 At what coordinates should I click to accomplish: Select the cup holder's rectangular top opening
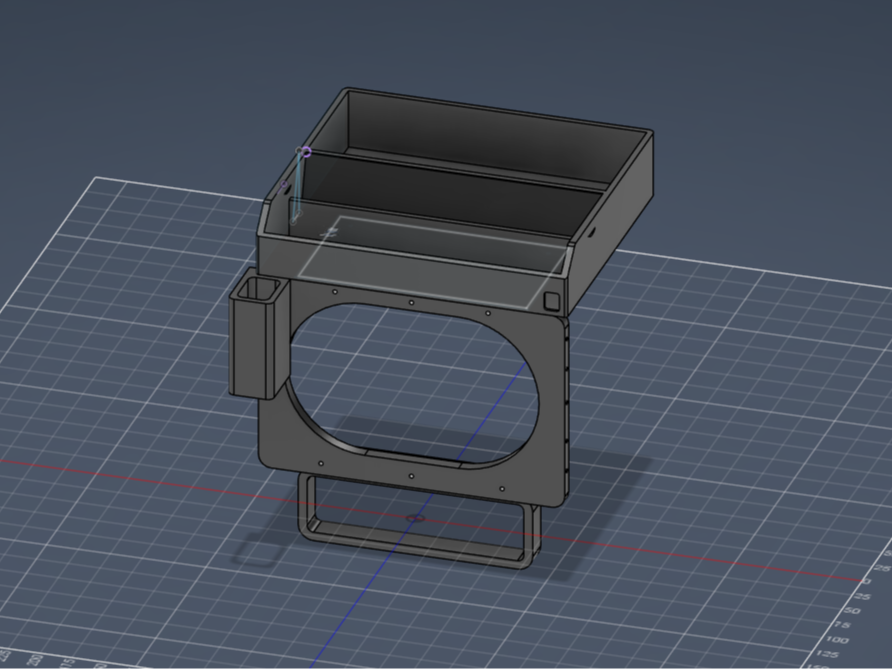click(258, 288)
